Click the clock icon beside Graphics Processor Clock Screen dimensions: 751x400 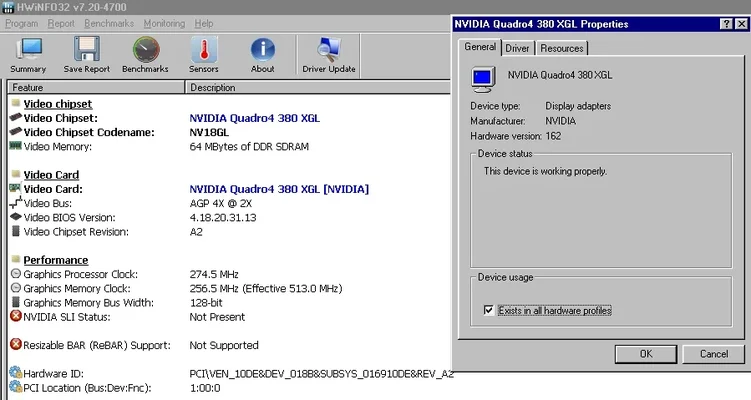point(16,274)
